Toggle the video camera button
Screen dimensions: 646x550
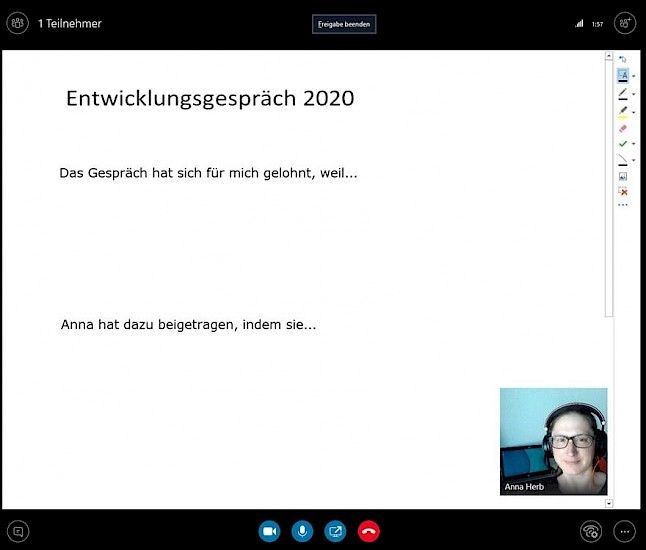coord(269,531)
